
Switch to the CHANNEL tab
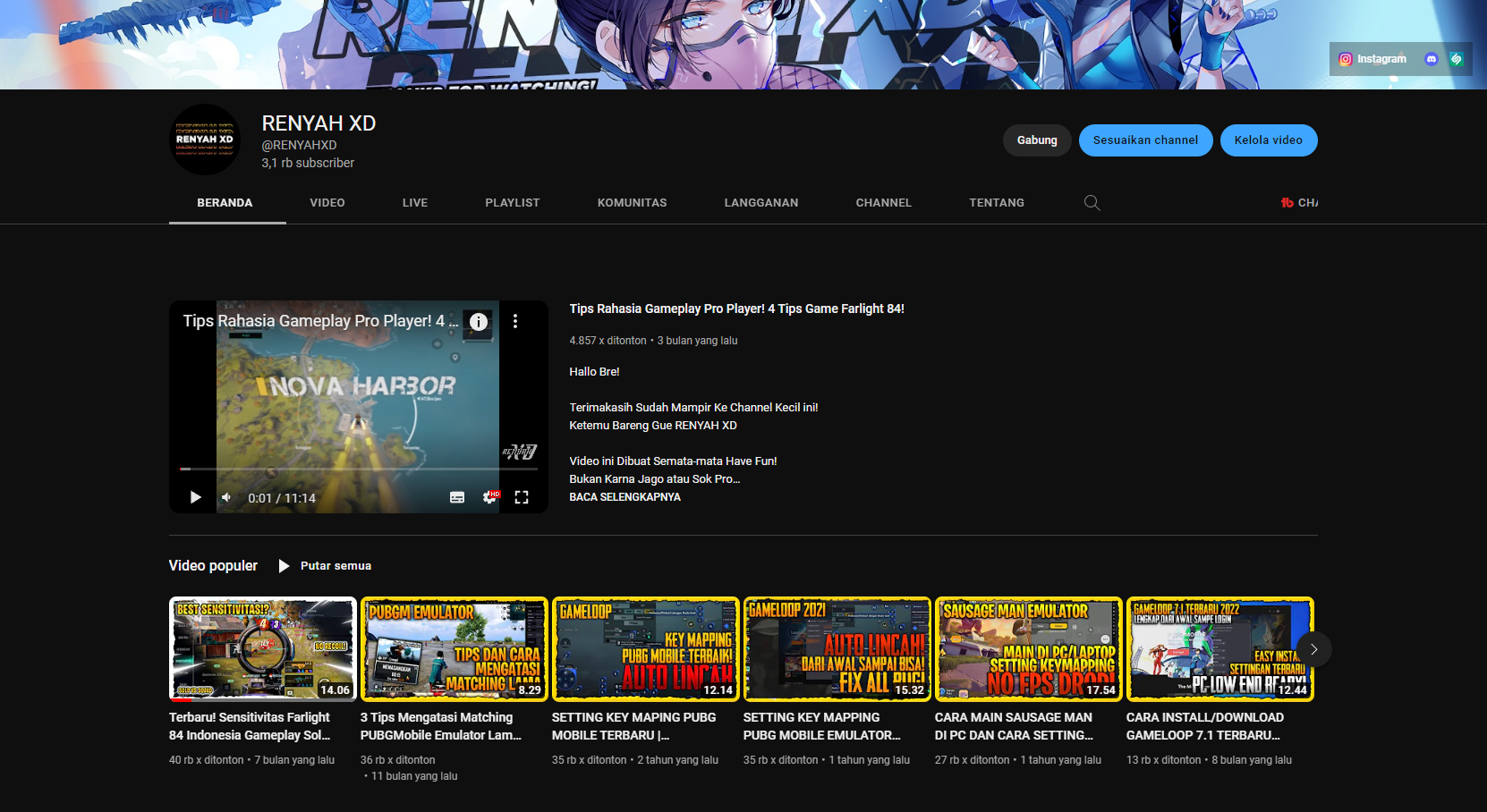point(884,203)
